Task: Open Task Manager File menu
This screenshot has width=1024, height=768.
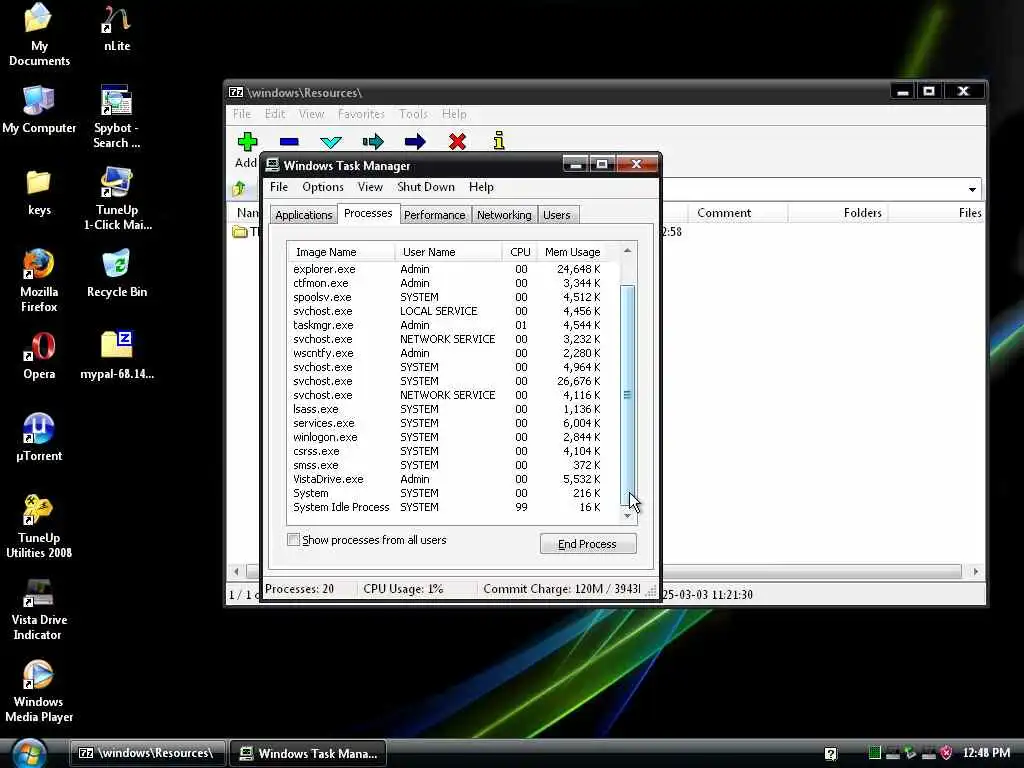Action: coord(279,187)
